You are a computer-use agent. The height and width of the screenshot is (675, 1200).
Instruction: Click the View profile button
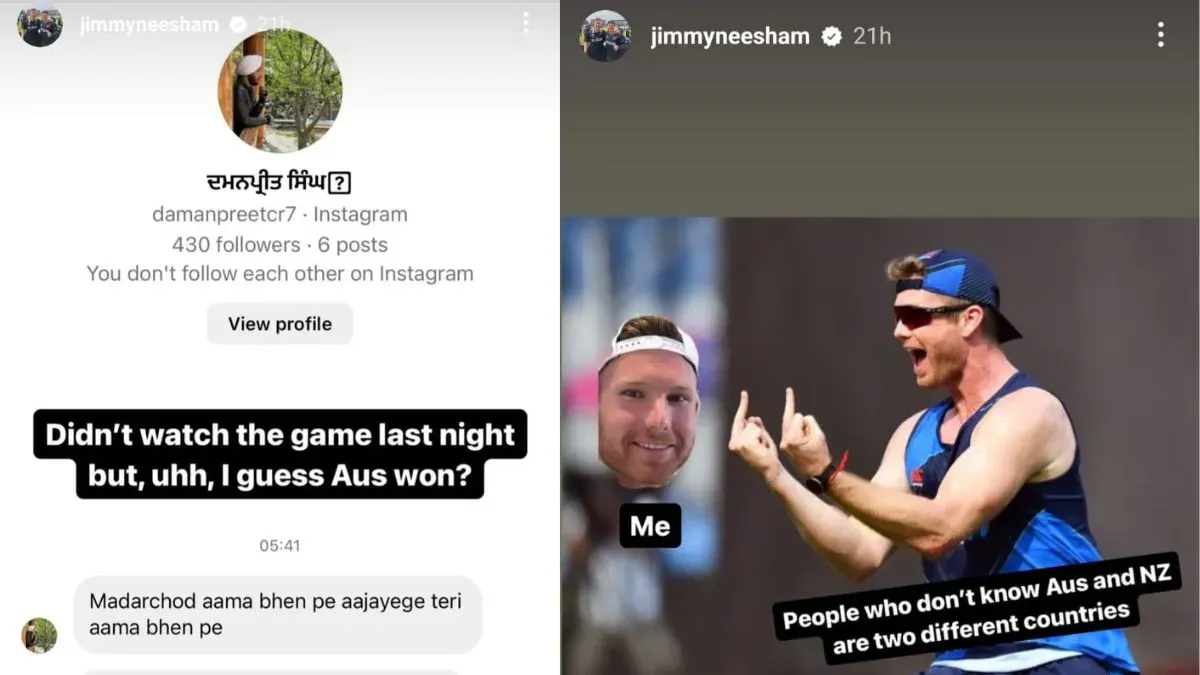pyautogui.click(x=280, y=324)
